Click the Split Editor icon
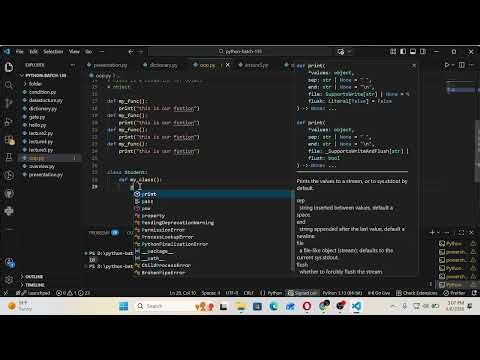The image size is (480, 360). [x=462, y=65]
